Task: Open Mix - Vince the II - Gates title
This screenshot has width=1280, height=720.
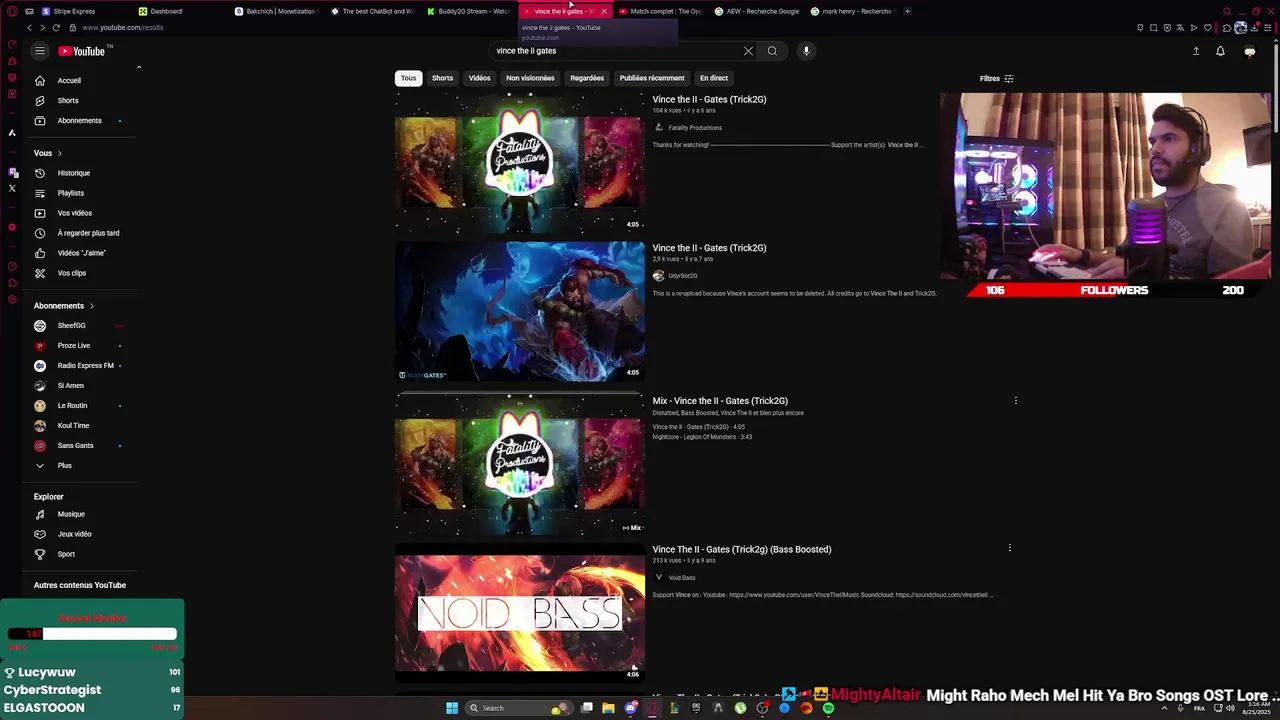Action: (x=720, y=401)
